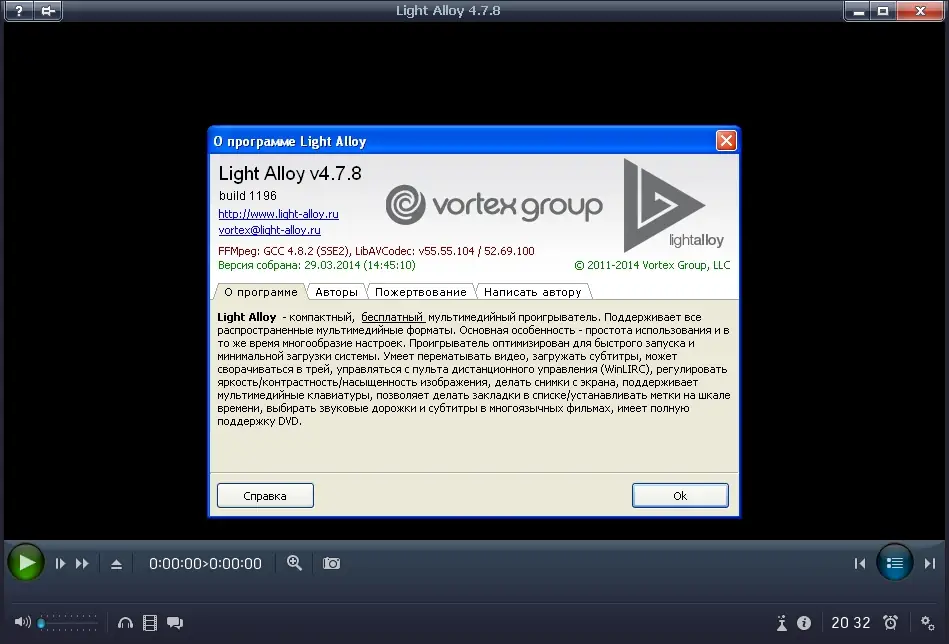Viewport: 949px width, 644px height.
Task: Click the FFMpeg codec version line
Action: coord(376,251)
